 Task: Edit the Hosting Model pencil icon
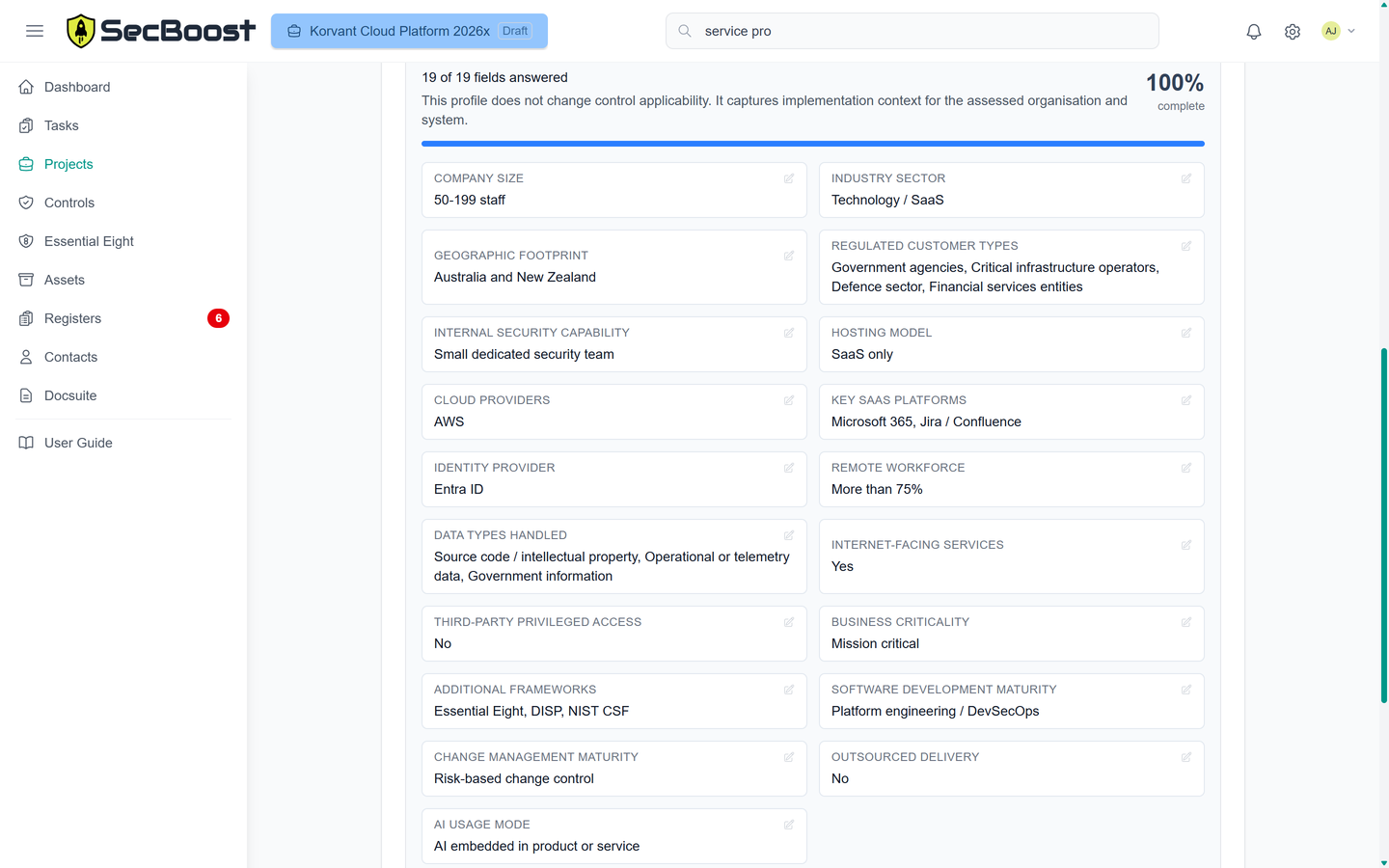[1185, 333]
